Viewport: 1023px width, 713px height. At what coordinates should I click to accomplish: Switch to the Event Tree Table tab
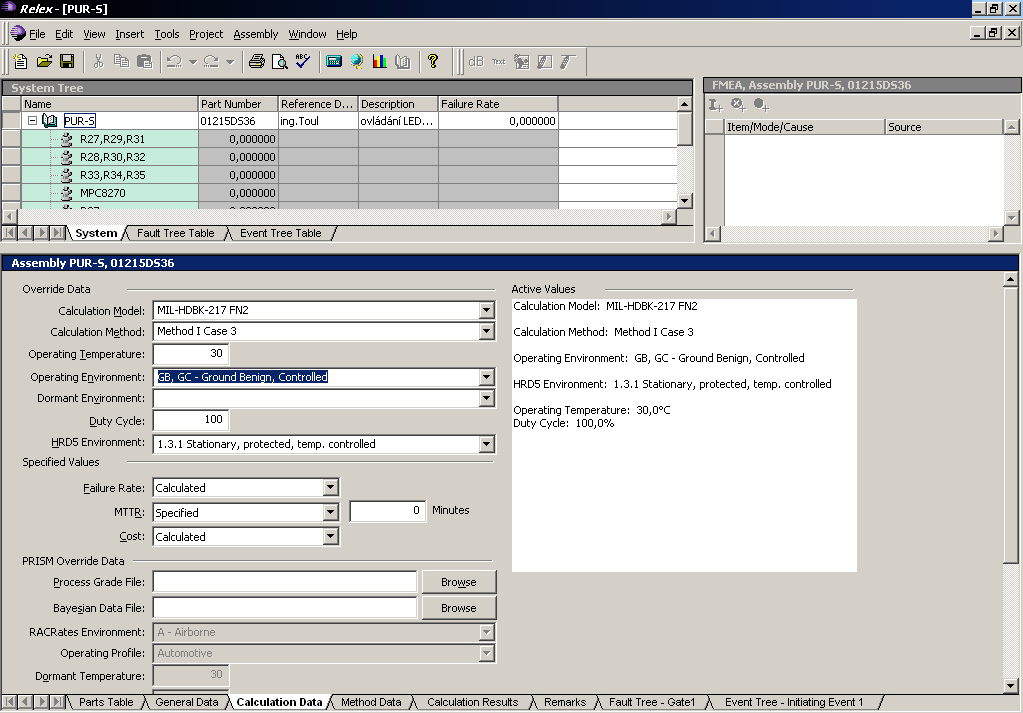coord(281,233)
